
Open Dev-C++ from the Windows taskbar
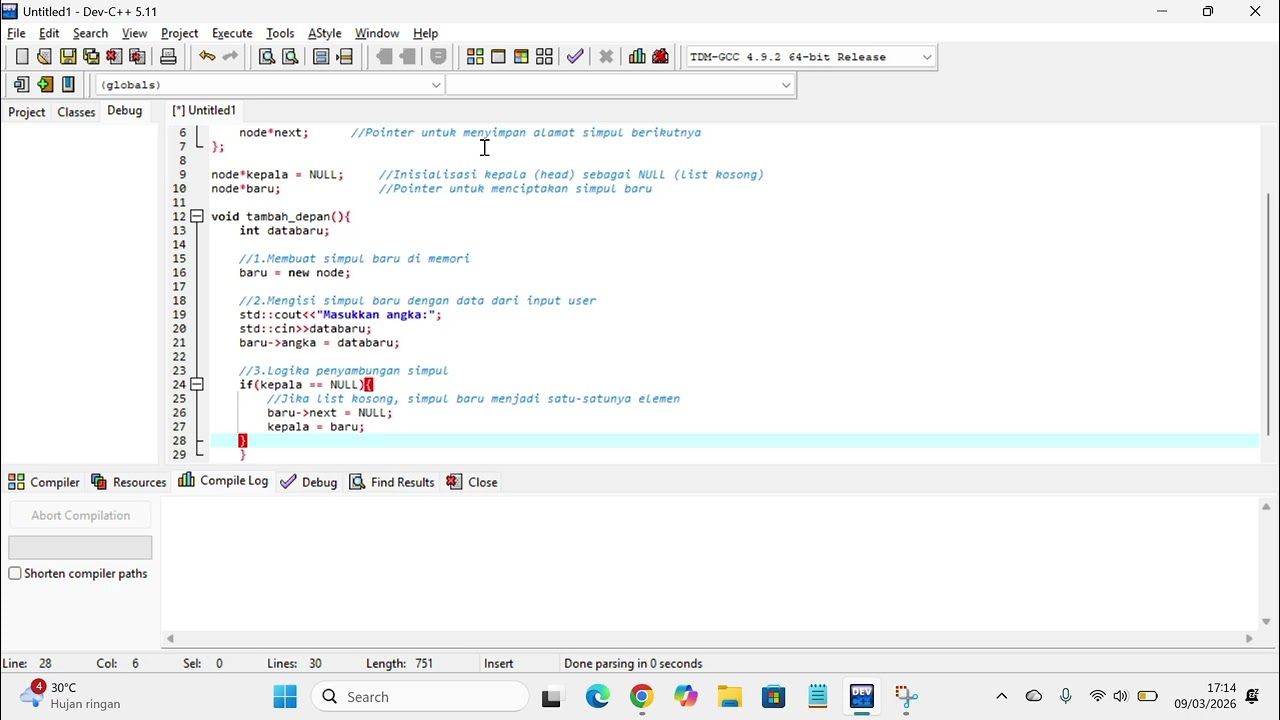point(861,697)
